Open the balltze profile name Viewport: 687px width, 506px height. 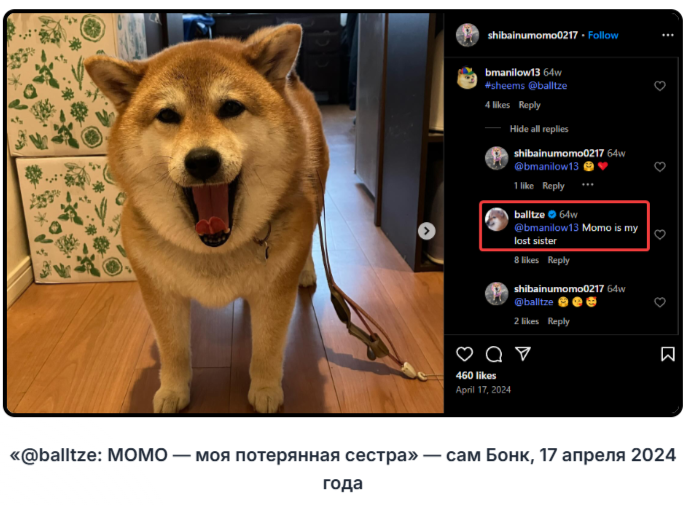(x=529, y=214)
